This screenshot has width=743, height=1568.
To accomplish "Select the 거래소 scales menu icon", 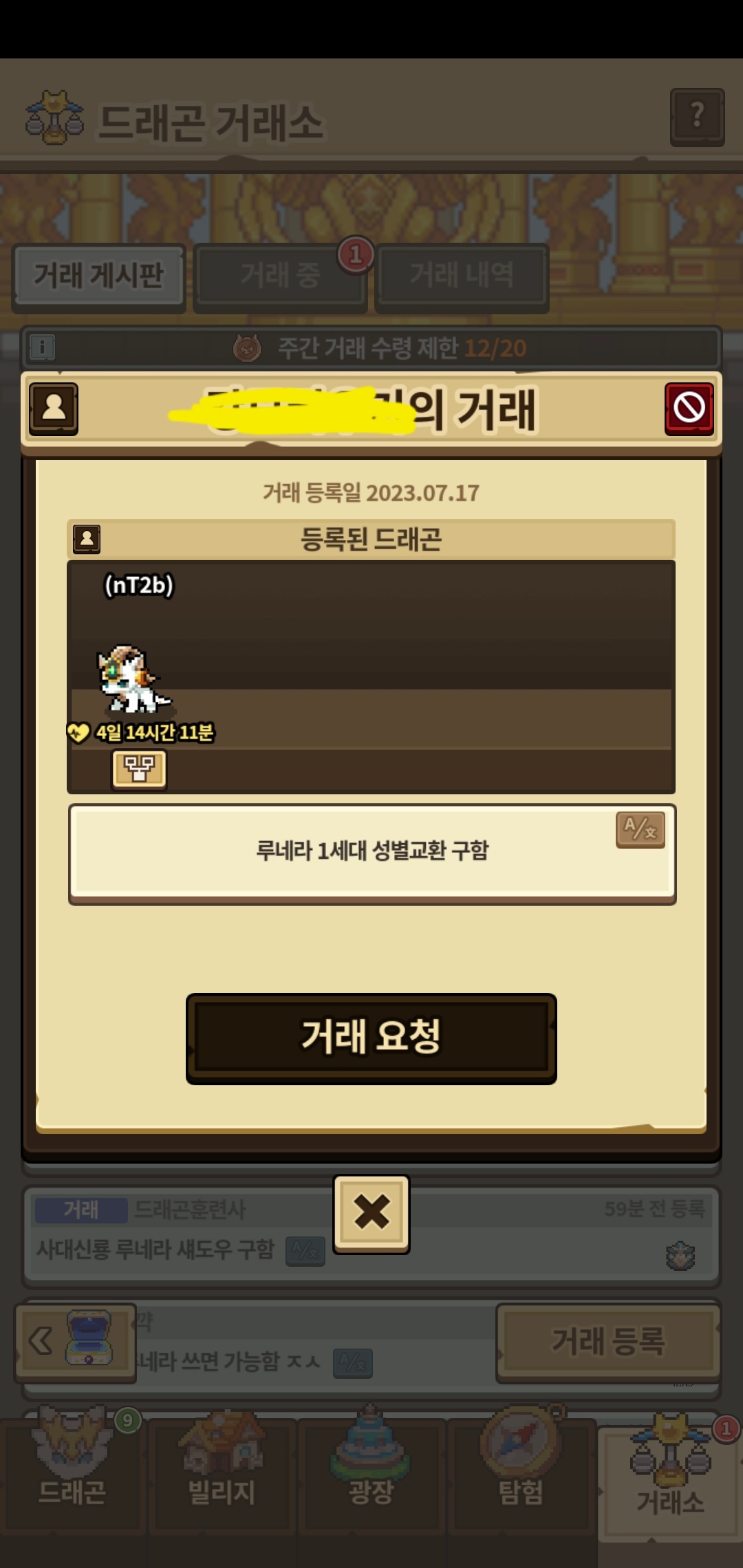I will tap(669, 1472).
